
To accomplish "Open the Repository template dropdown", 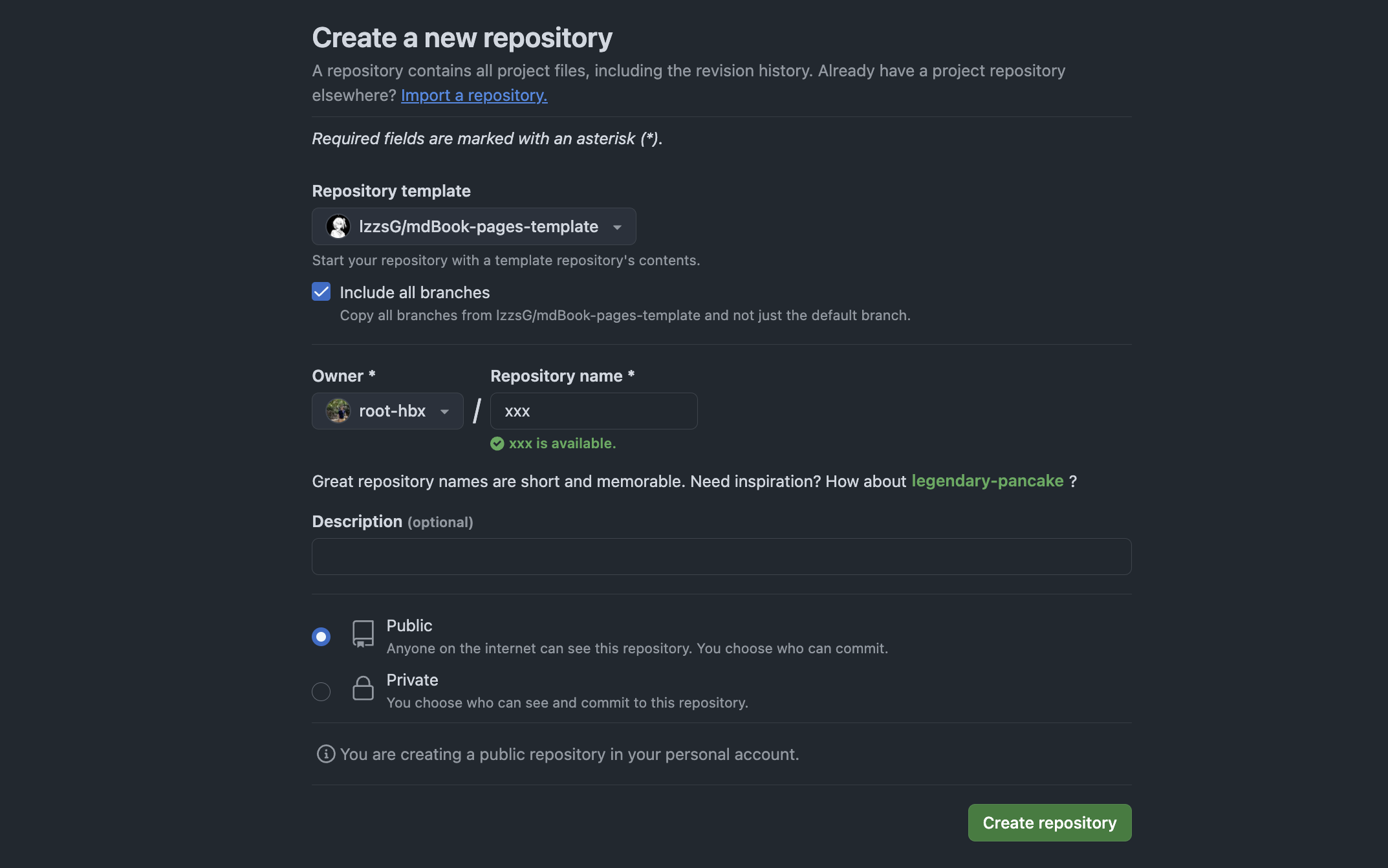I will click(473, 226).
